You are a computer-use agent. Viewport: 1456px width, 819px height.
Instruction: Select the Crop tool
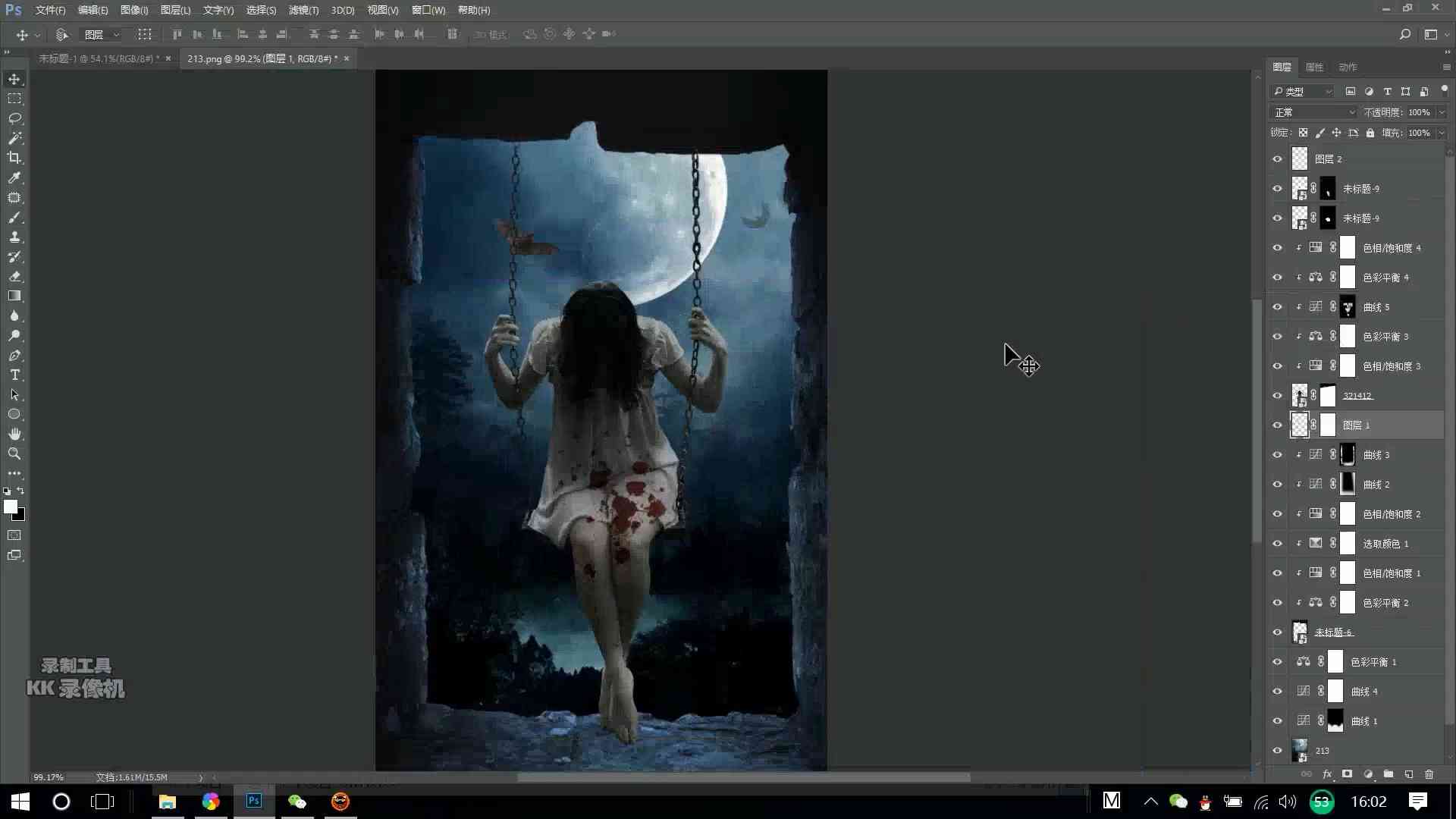click(x=14, y=158)
